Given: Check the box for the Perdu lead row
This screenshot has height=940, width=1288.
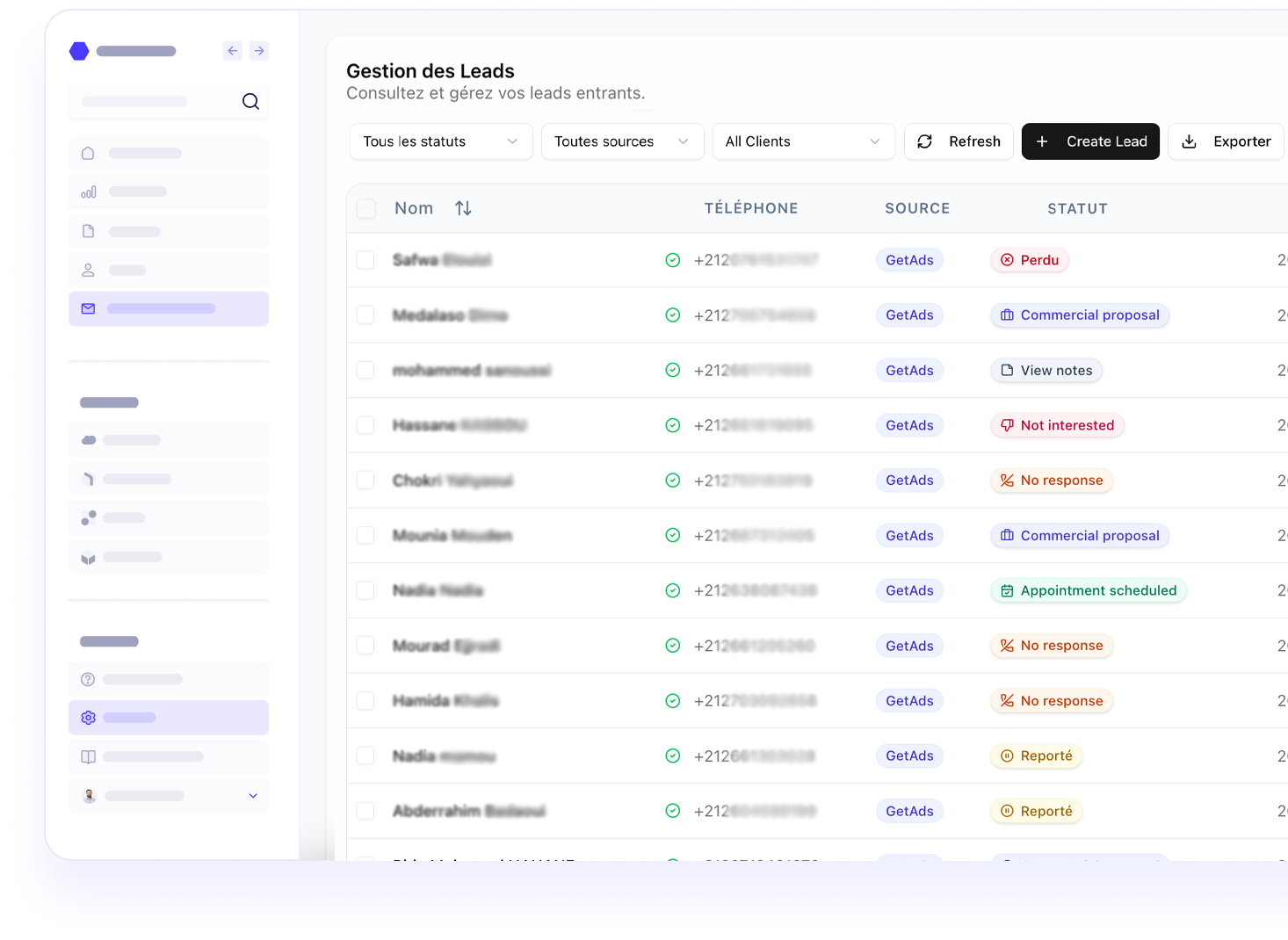Looking at the screenshot, I should pos(366,260).
